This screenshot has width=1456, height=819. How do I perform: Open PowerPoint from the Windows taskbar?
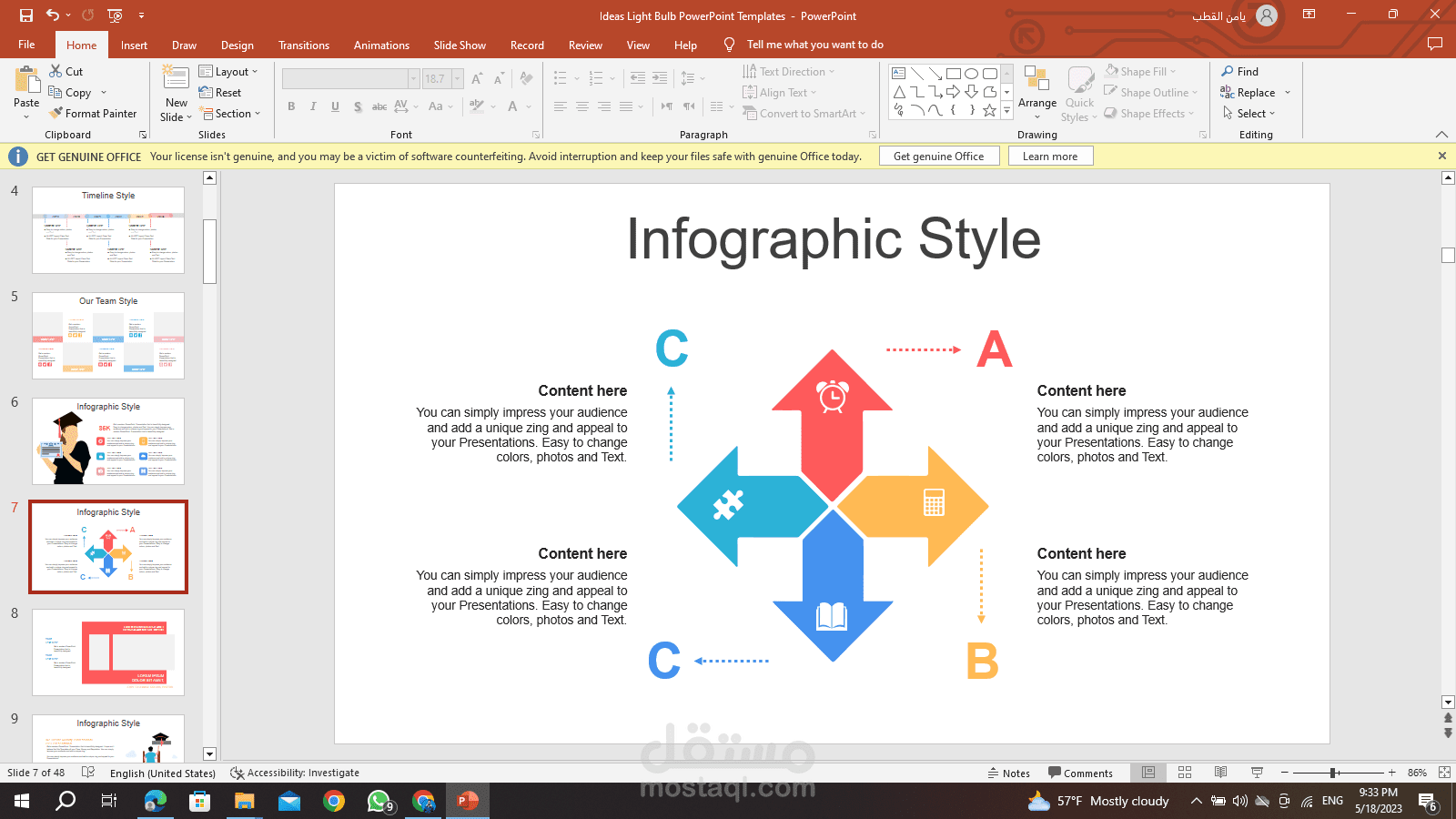468,801
